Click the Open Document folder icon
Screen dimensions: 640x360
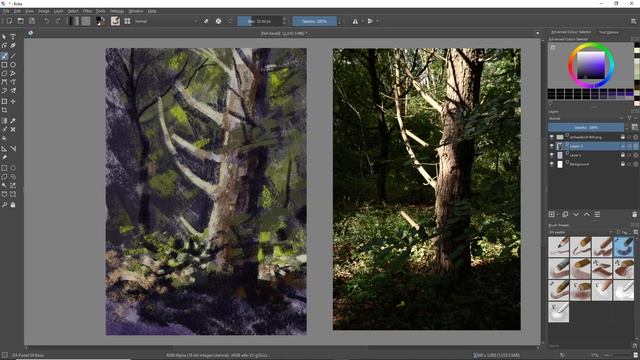[20, 21]
